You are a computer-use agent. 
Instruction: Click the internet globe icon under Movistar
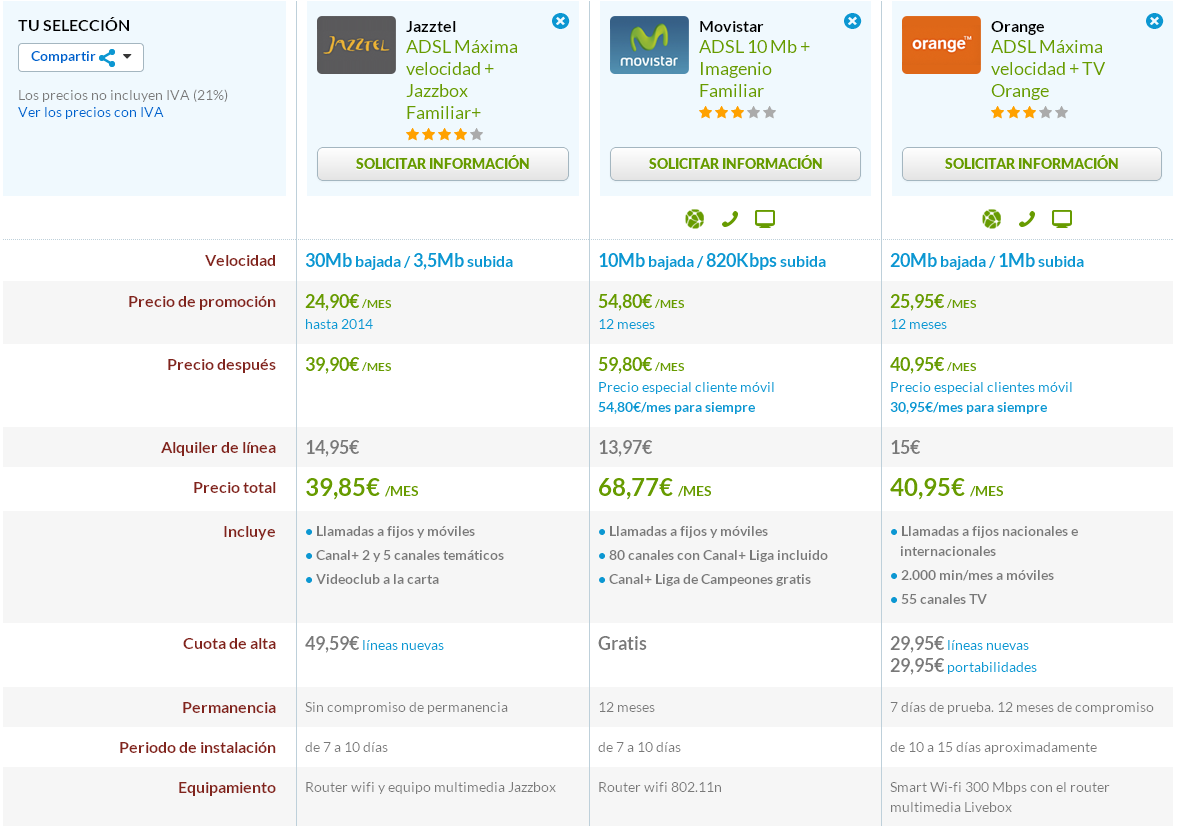tap(695, 219)
